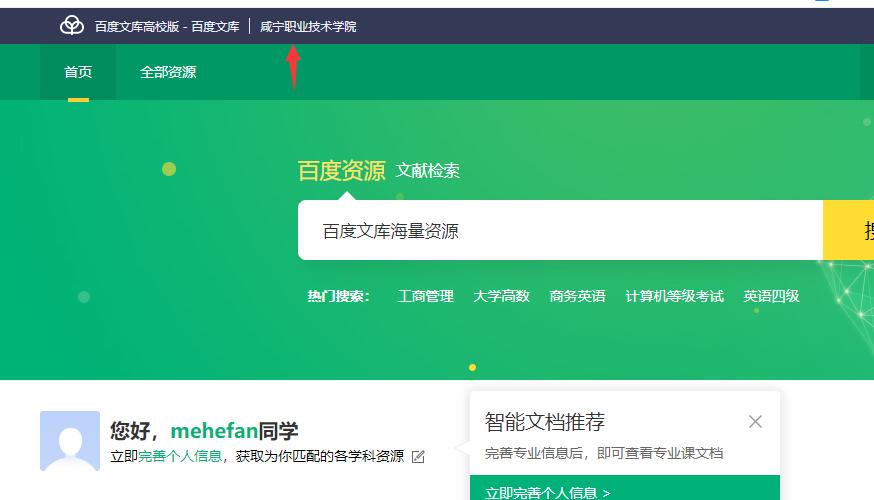Viewport: 874px width, 500px height.
Task: Select the 百度资源 search tab
Action: tap(341, 171)
